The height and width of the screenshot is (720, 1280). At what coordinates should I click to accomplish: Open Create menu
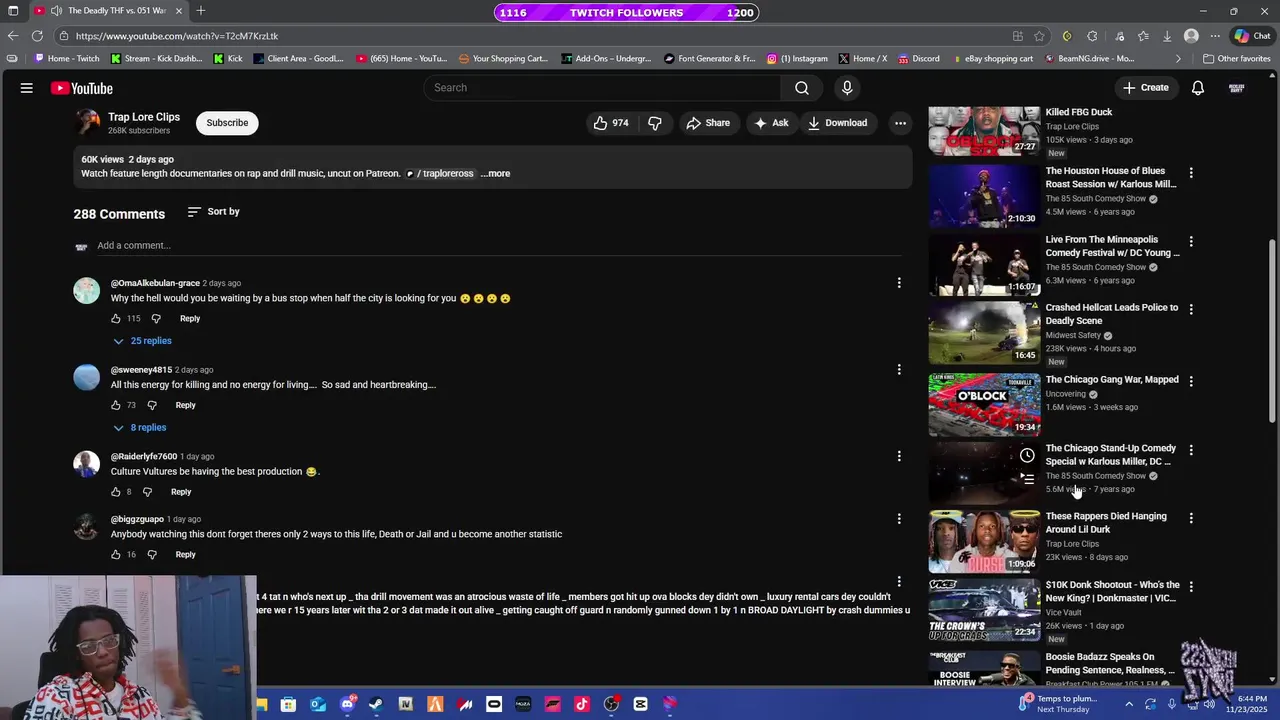1145,88
